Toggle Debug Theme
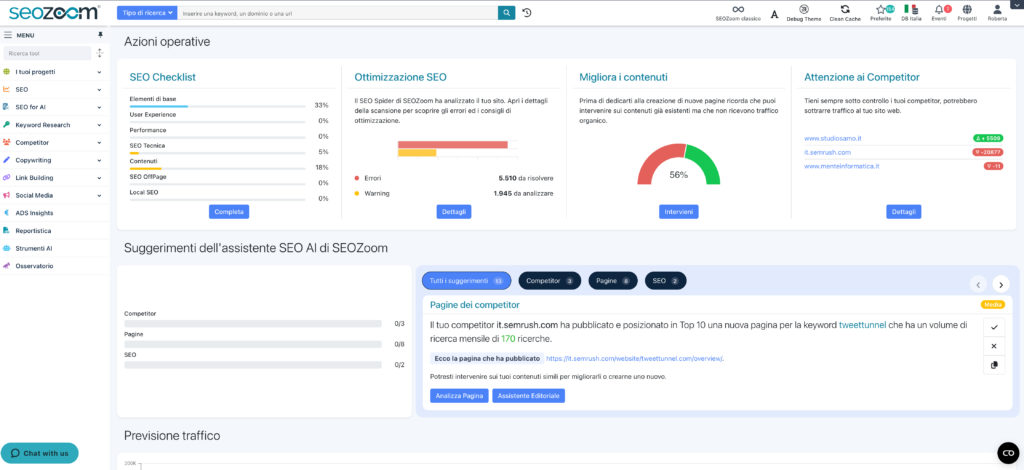Screen dimensions: 1024x470 point(804,9)
